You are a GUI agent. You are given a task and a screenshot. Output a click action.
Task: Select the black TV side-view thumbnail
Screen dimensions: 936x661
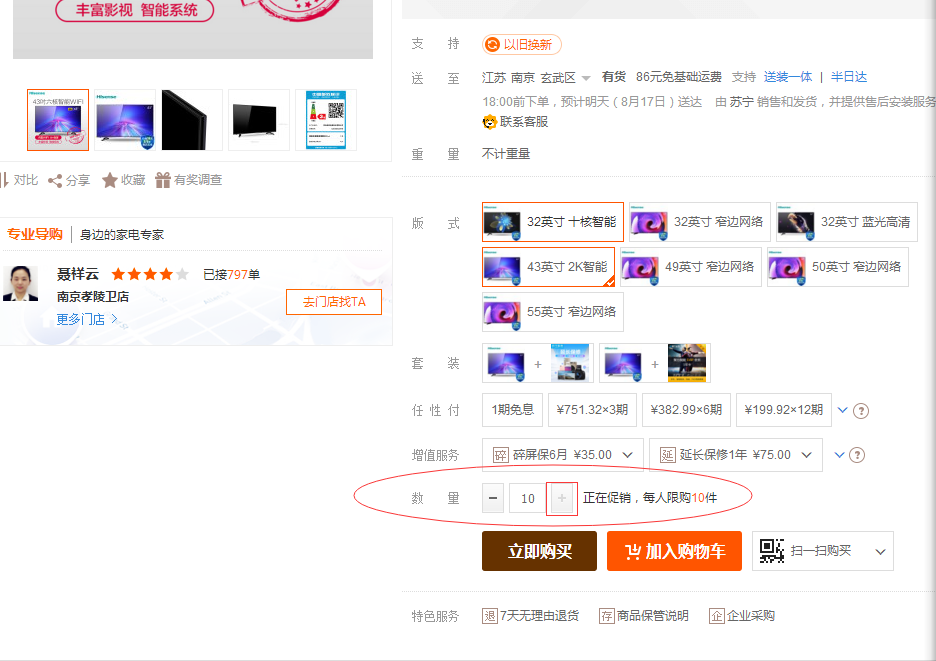(192, 120)
